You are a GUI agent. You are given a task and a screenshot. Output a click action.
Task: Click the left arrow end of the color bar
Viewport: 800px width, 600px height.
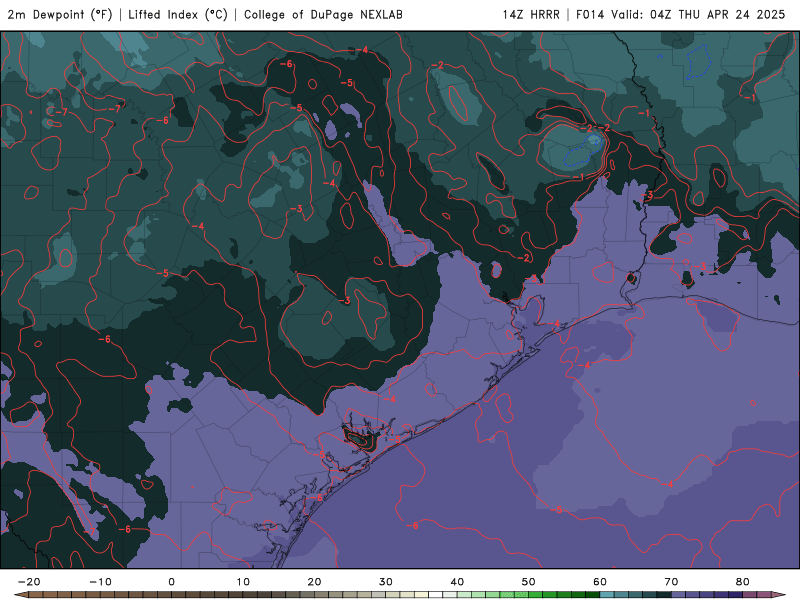(x=20, y=595)
